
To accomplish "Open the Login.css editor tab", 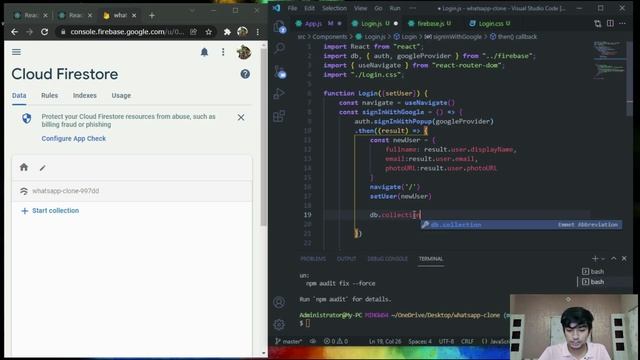I will (490, 24).
